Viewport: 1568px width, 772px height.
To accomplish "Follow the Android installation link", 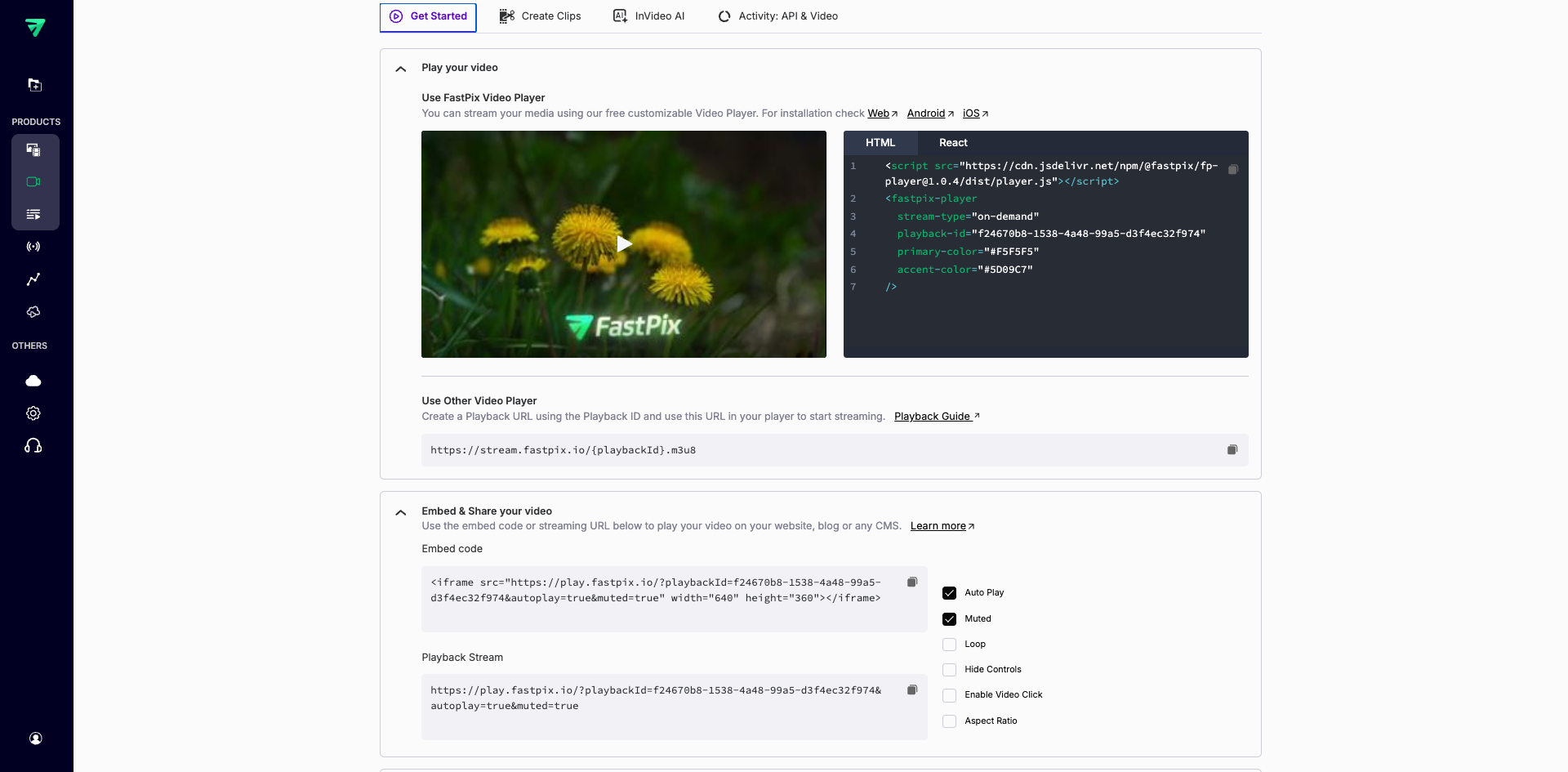I will 925,114.
